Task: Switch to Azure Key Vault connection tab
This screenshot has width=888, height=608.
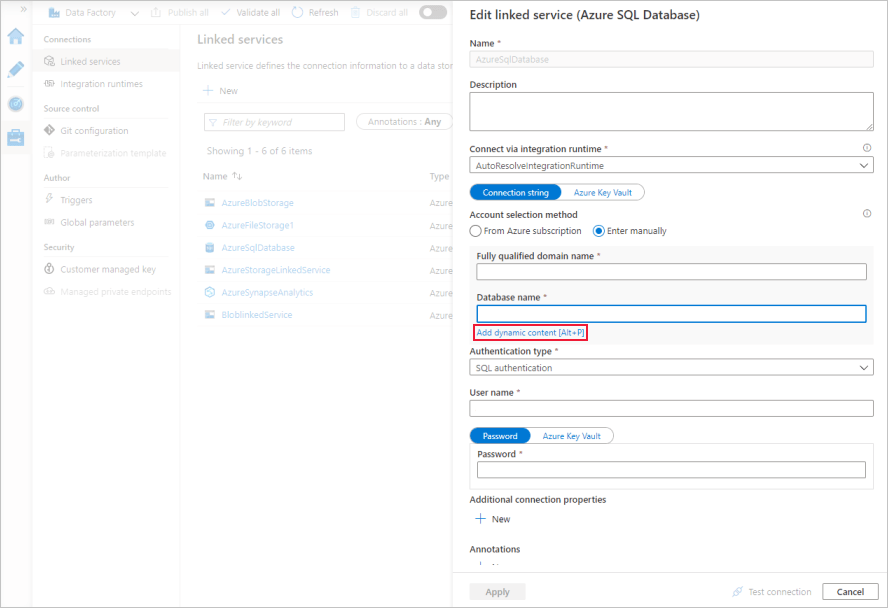Action: [x=602, y=192]
